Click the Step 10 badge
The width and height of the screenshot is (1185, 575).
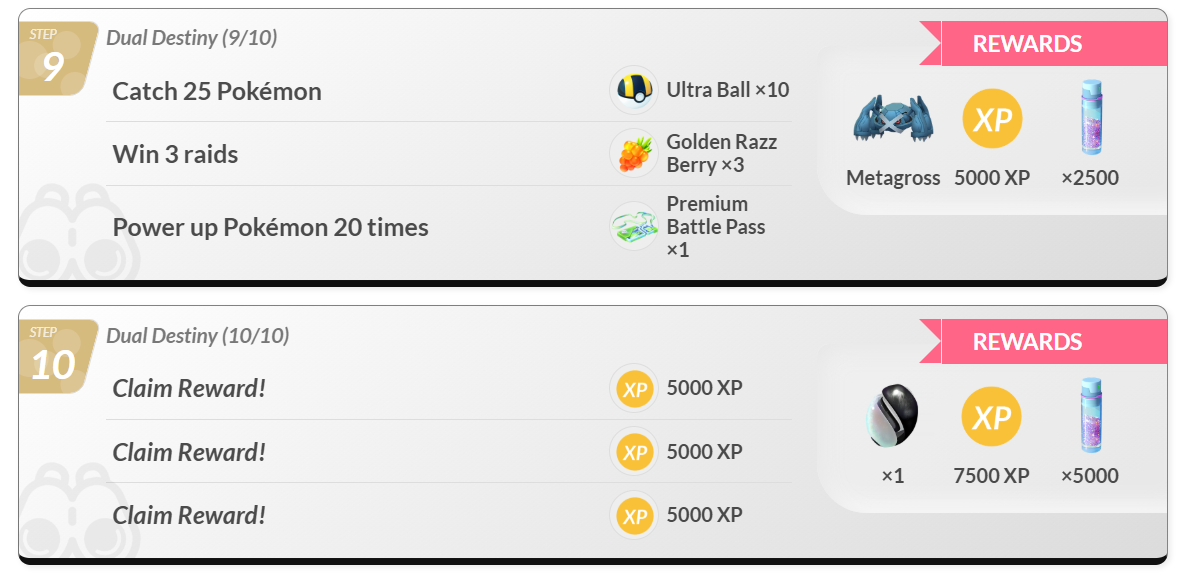(57, 357)
